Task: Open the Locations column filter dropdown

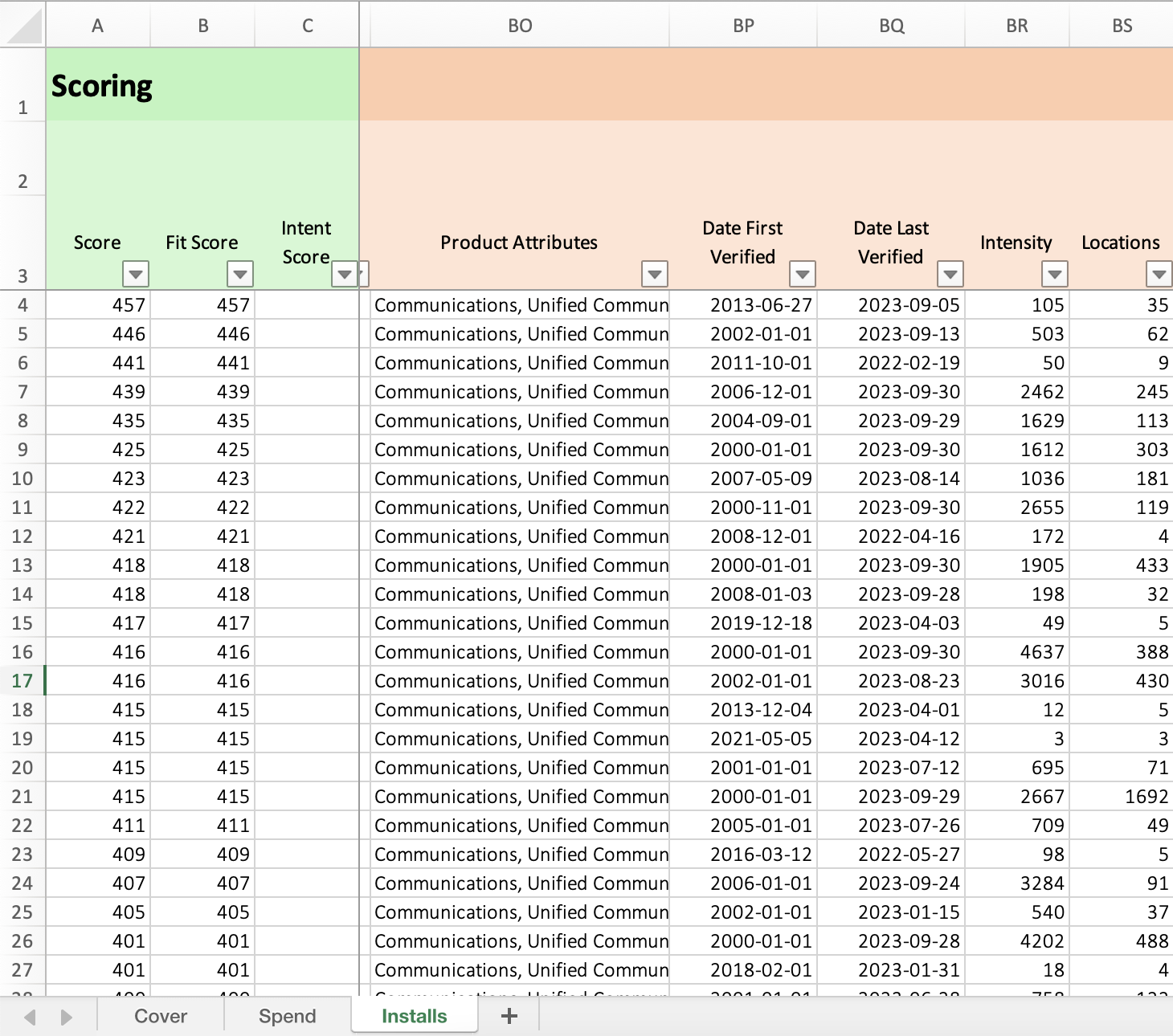Action: click(1159, 275)
